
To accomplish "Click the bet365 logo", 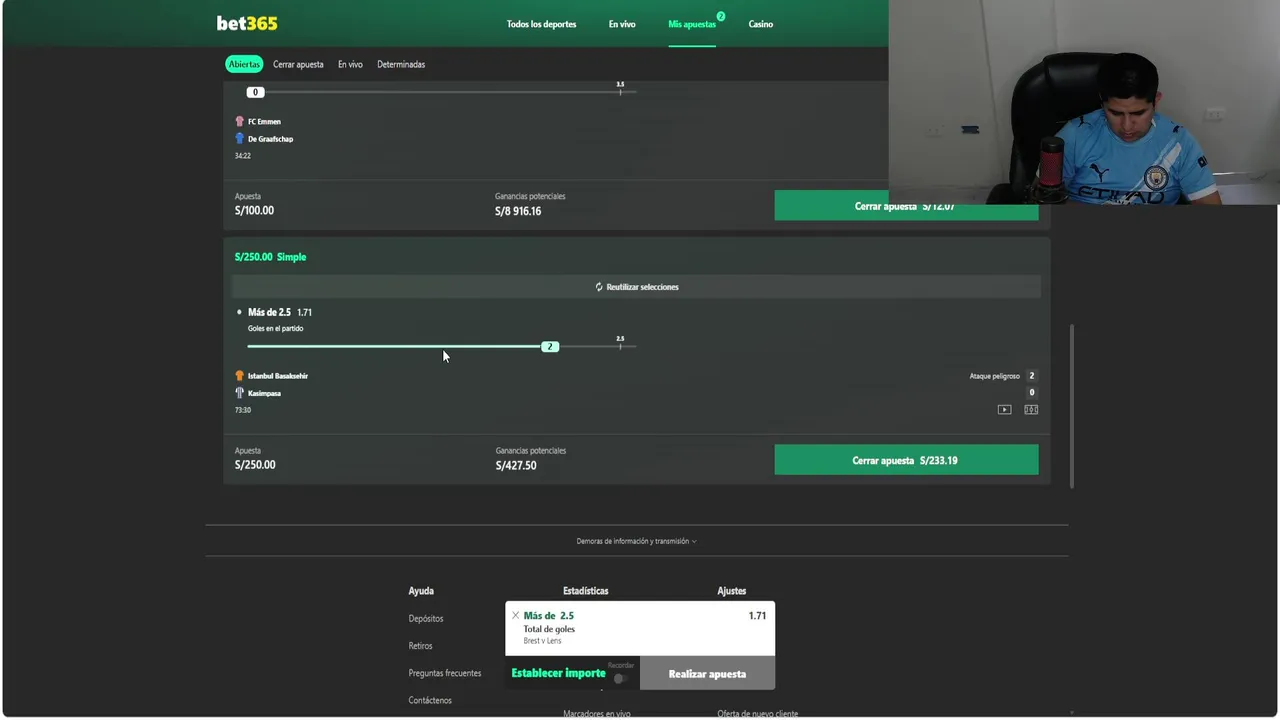I will (x=247, y=23).
